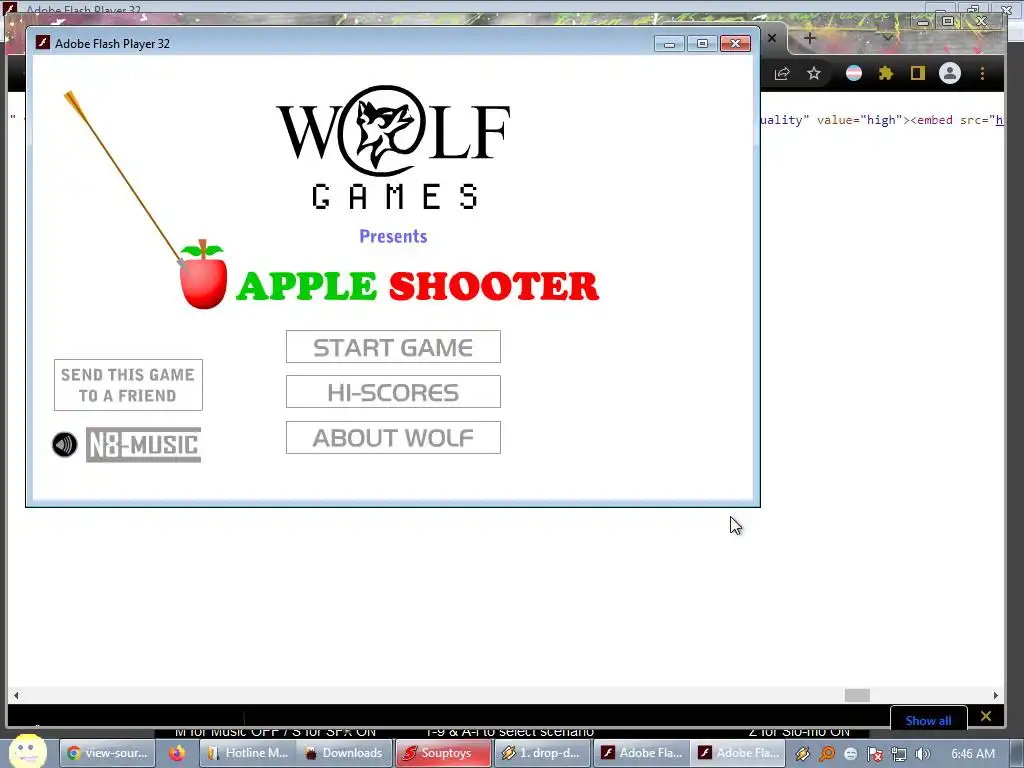Maximize the Flash Player 32 window
The image size is (1024, 768).
(703, 43)
